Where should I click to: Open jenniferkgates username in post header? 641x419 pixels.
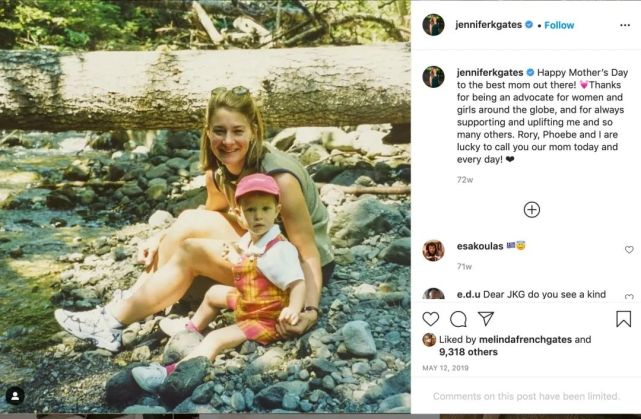489,25
